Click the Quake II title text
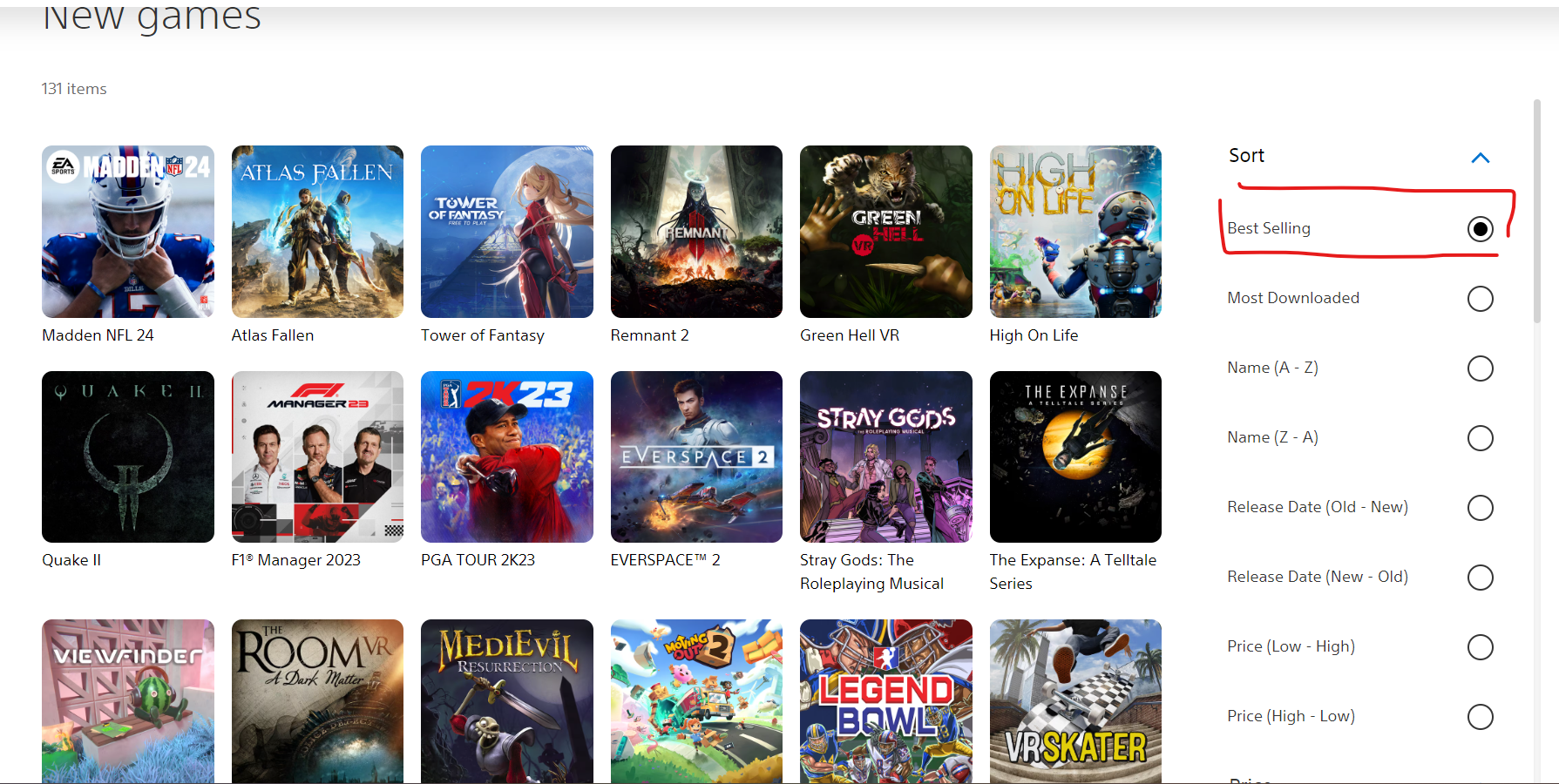The height and width of the screenshot is (784, 1559). [71, 560]
